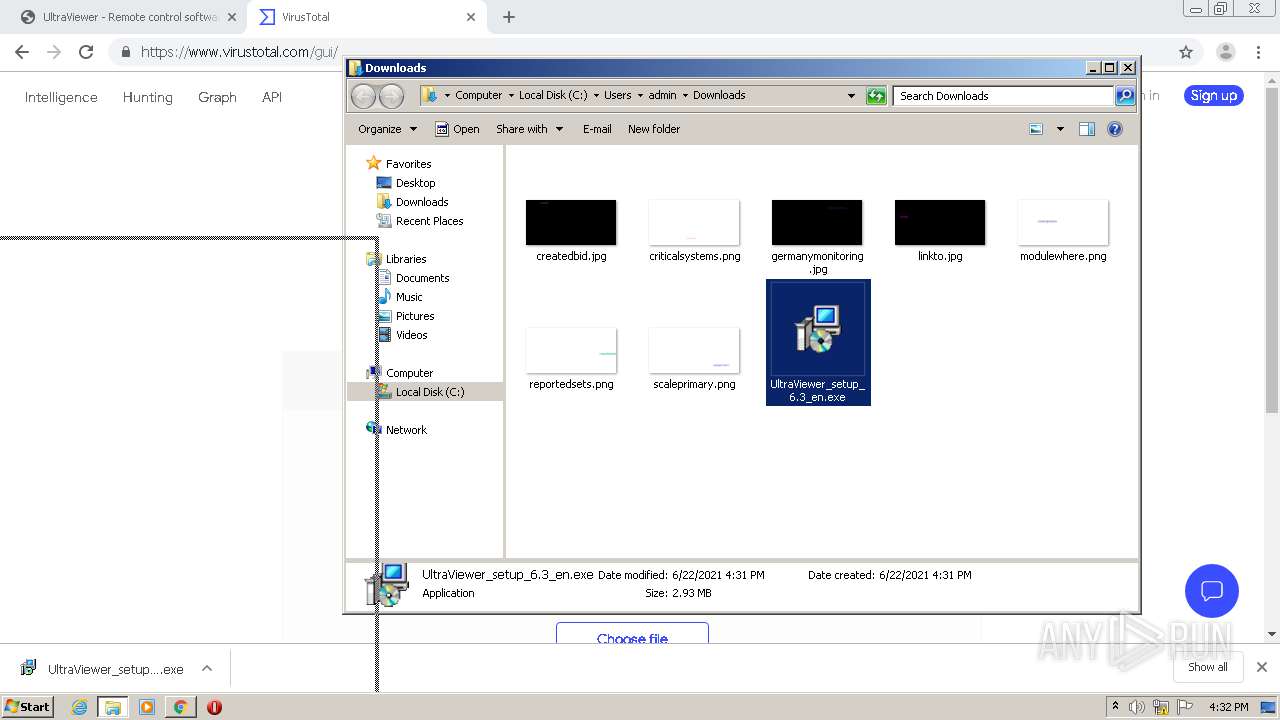
Task: Open download item options chevron
Action: pos(207,668)
